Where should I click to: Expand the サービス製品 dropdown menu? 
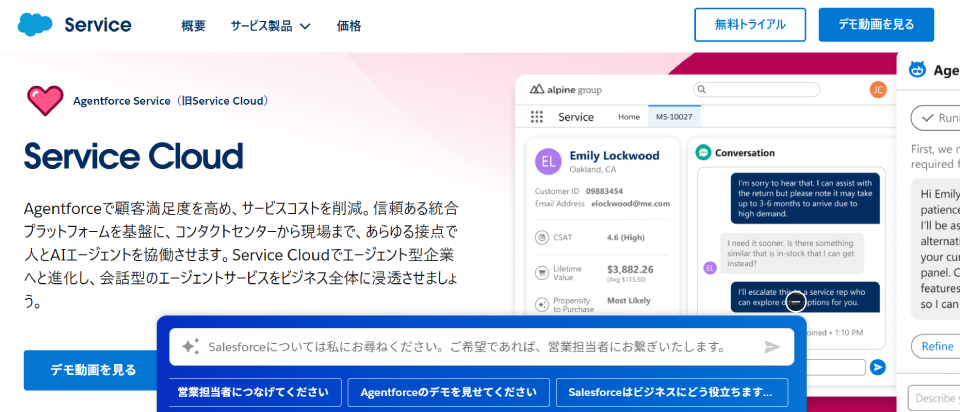tap(271, 26)
